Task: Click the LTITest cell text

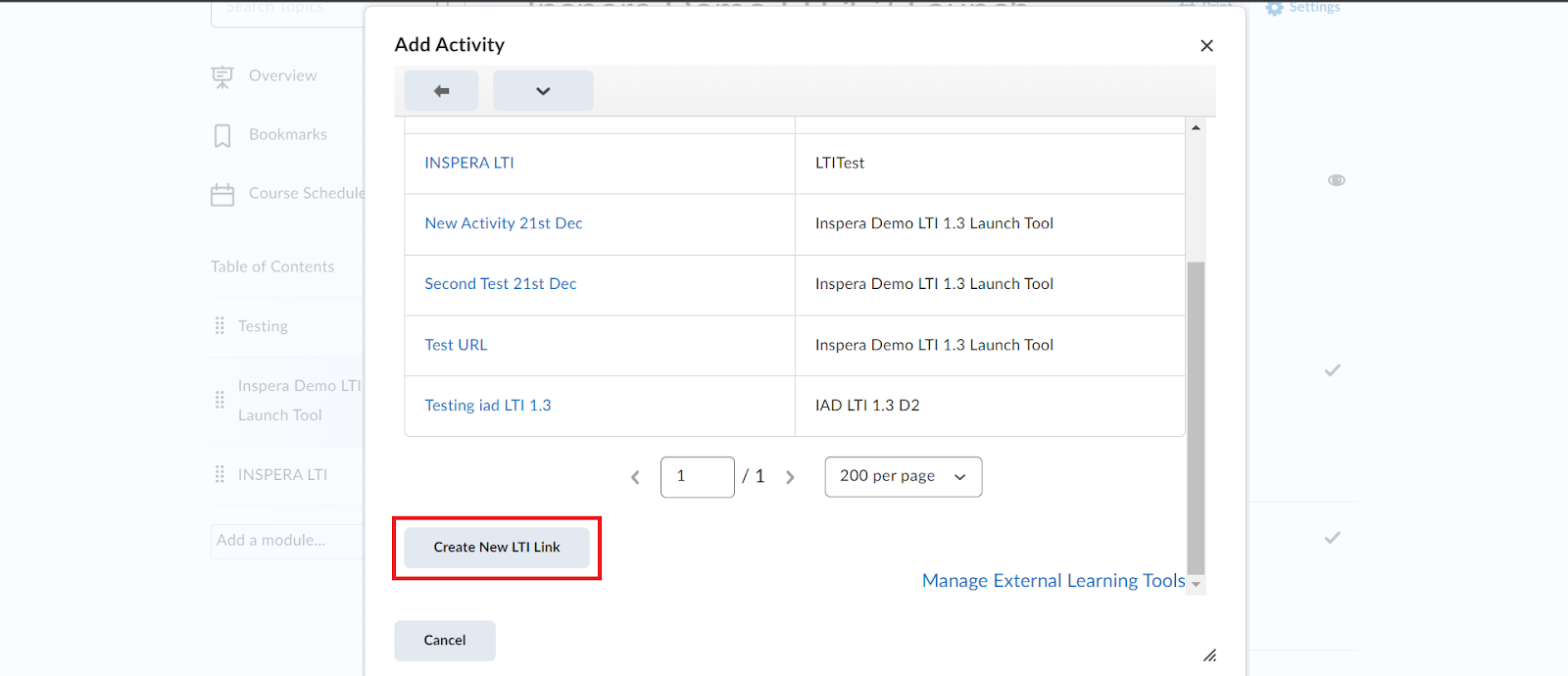Action: (x=840, y=163)
